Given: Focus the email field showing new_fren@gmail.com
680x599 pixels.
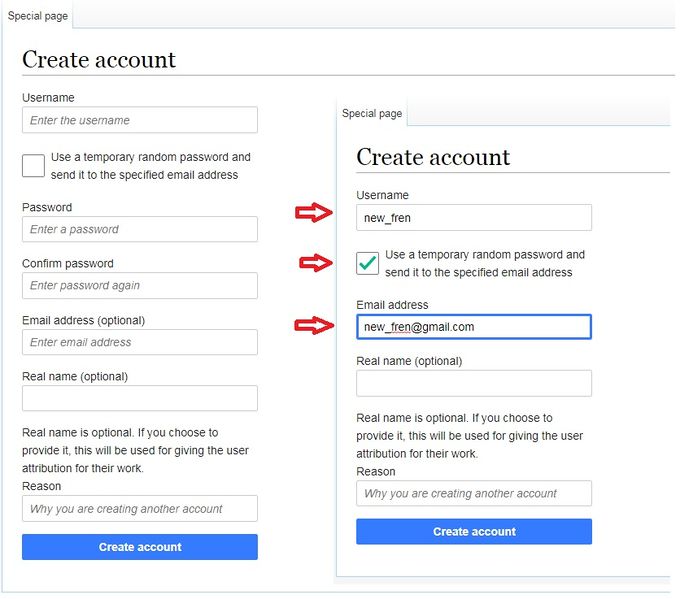Looking at the screenshot, I should [473, 327].
